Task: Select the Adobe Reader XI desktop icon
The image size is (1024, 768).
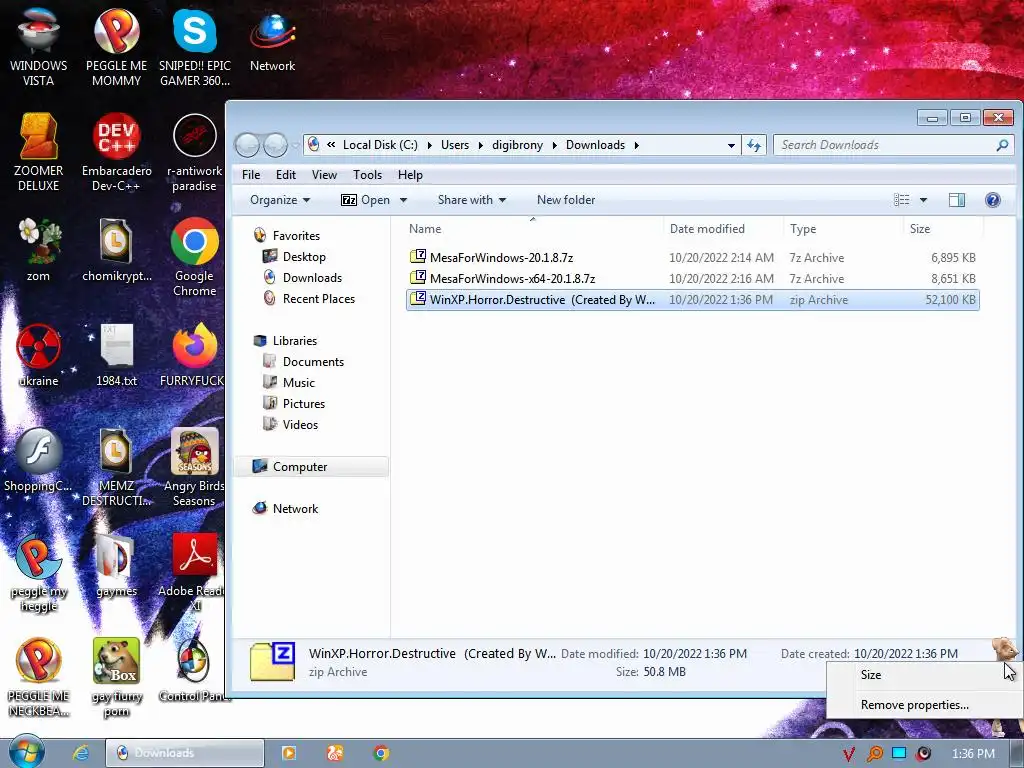Action: (x=195, y=573)
